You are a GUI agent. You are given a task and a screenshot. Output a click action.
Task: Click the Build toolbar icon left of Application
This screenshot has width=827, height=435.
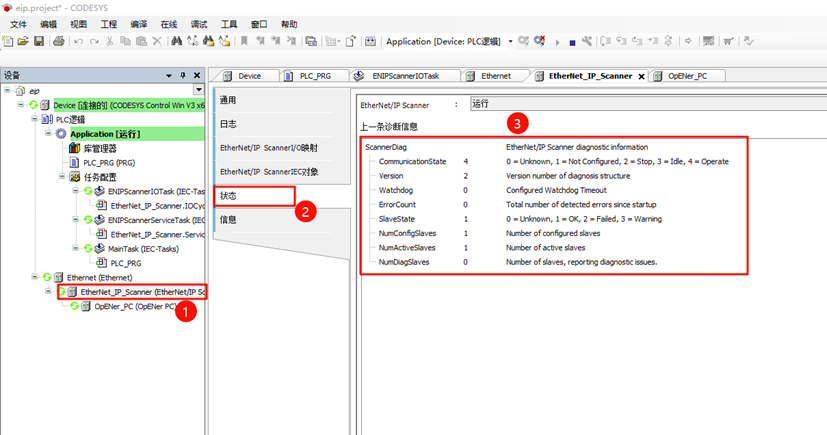[370, 41]
